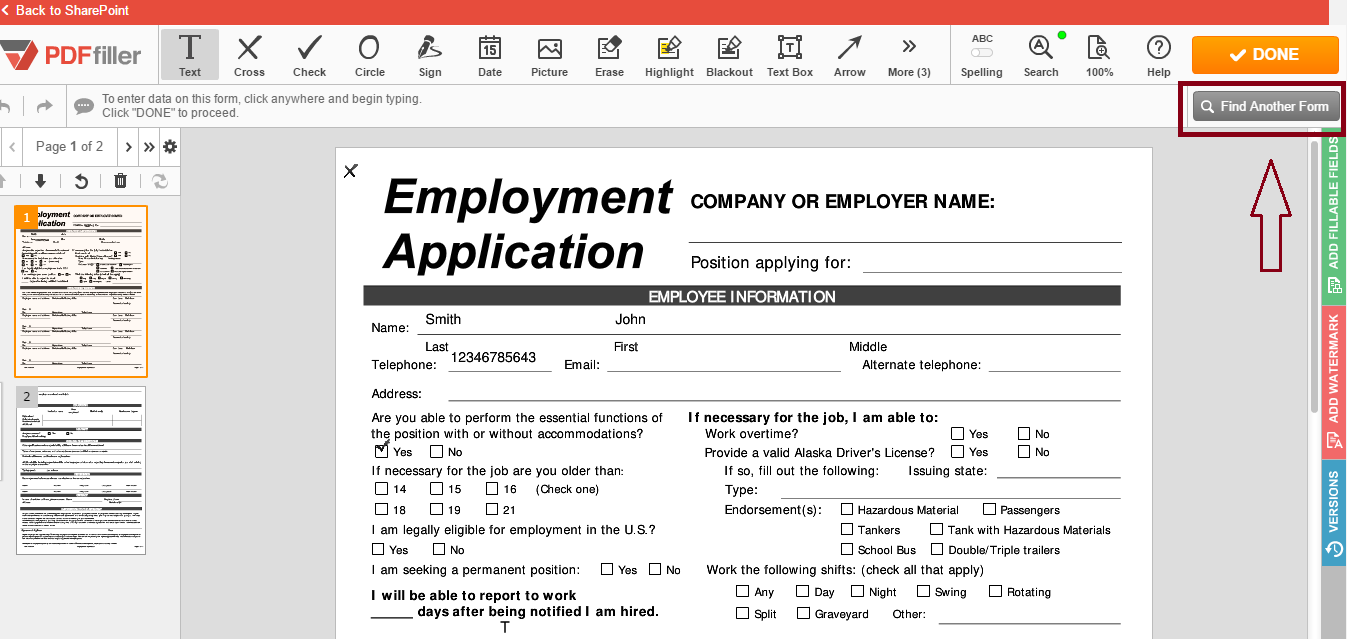Click the orange DONE button

(1265, 55)
